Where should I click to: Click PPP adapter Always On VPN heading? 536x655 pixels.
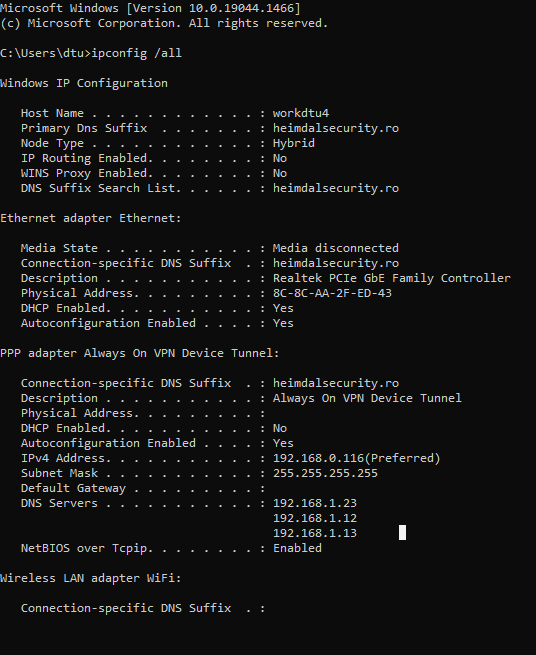click(140, 353)
